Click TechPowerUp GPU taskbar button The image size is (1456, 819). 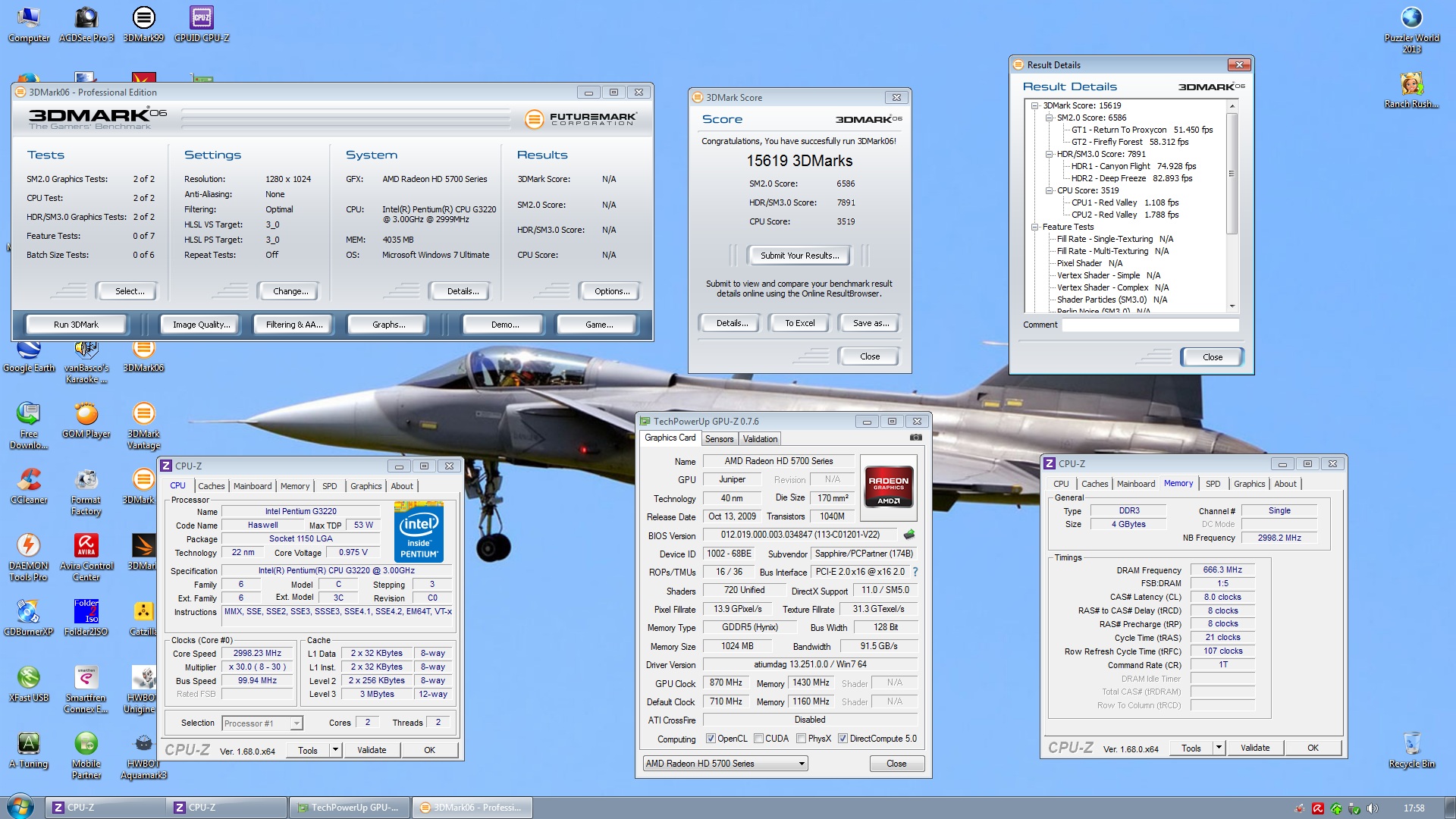coord(350,808)
